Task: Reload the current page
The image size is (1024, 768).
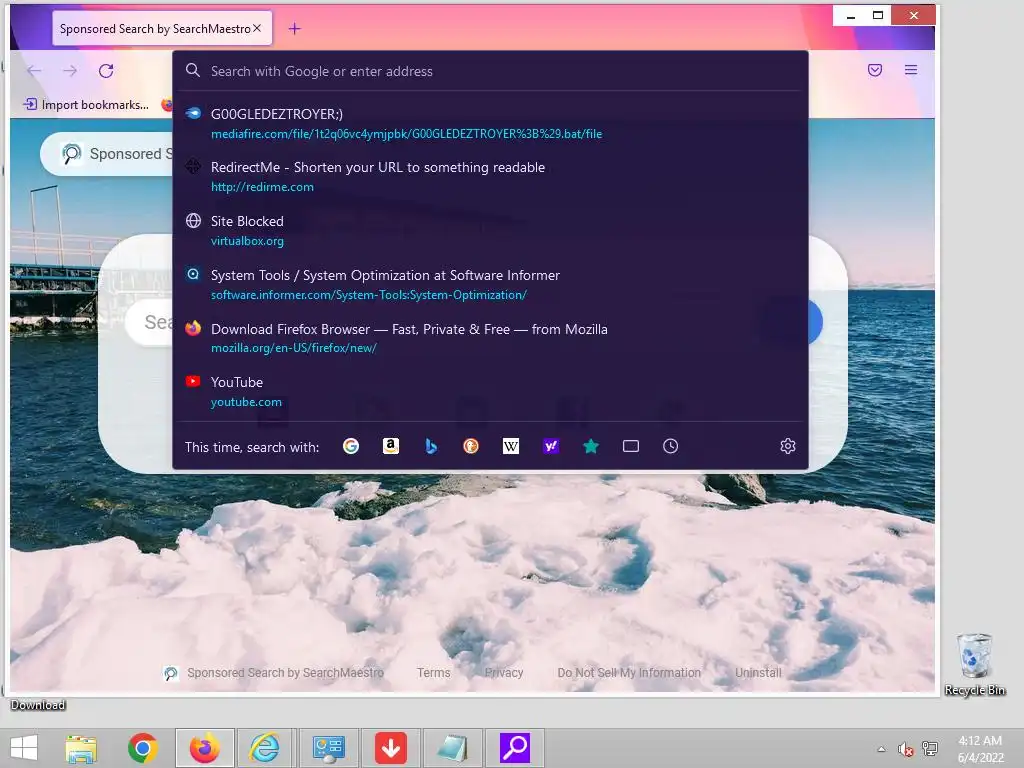Action: [106, 71]
